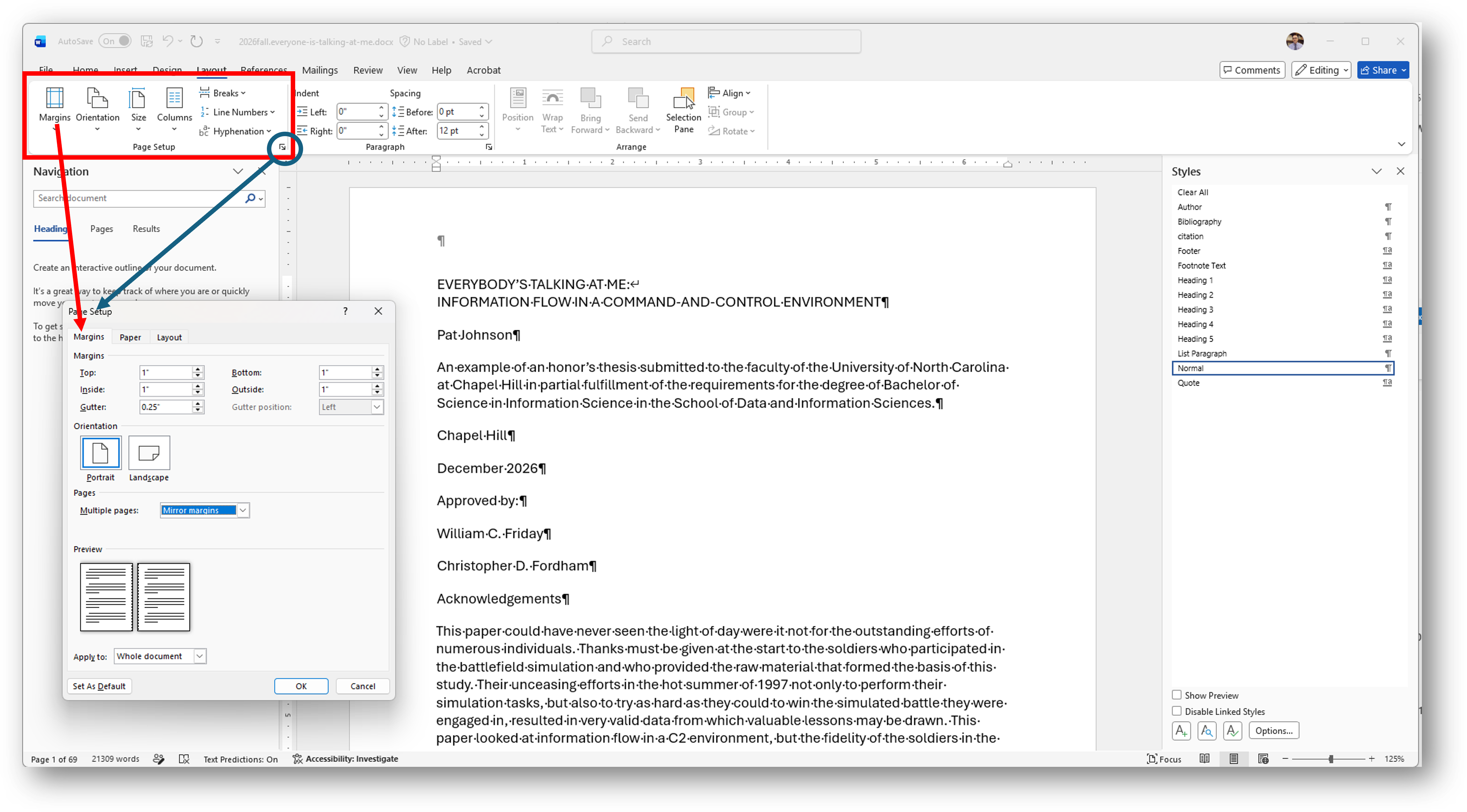
Task: Click the Save icon in title bar
Action: click(x=147, y=41)
